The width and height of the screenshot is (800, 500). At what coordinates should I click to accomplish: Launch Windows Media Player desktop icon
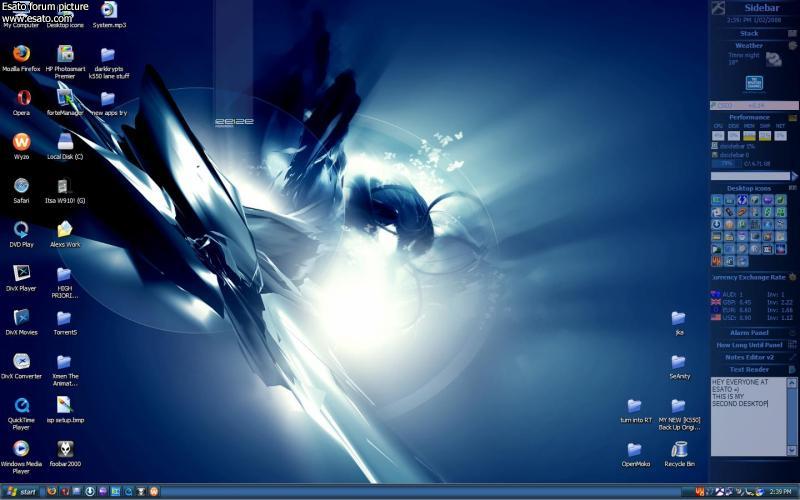click(21, 457)
